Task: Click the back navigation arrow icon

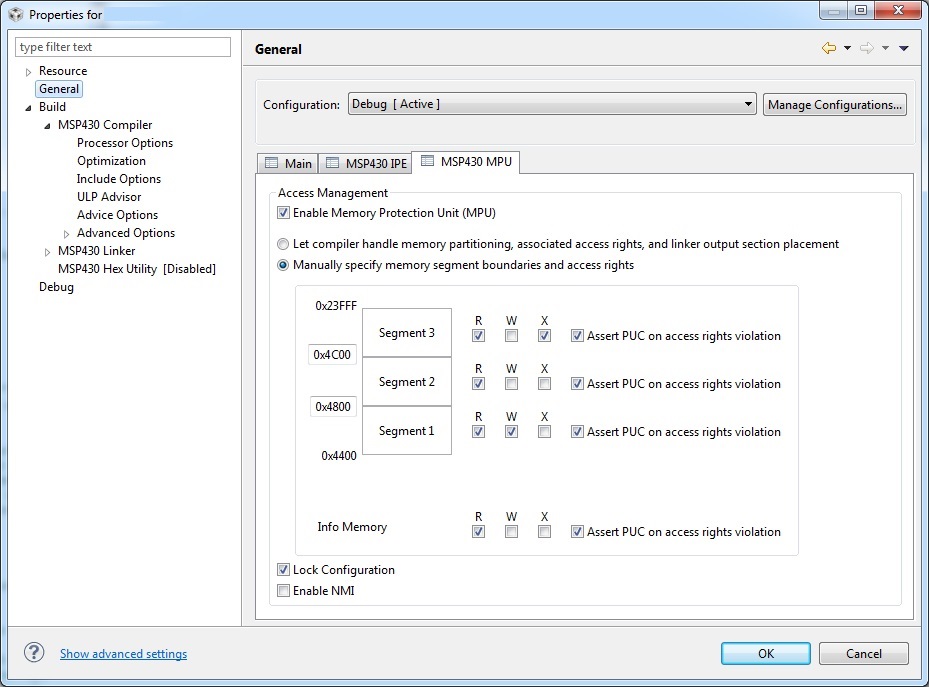Action: (829, 48)
